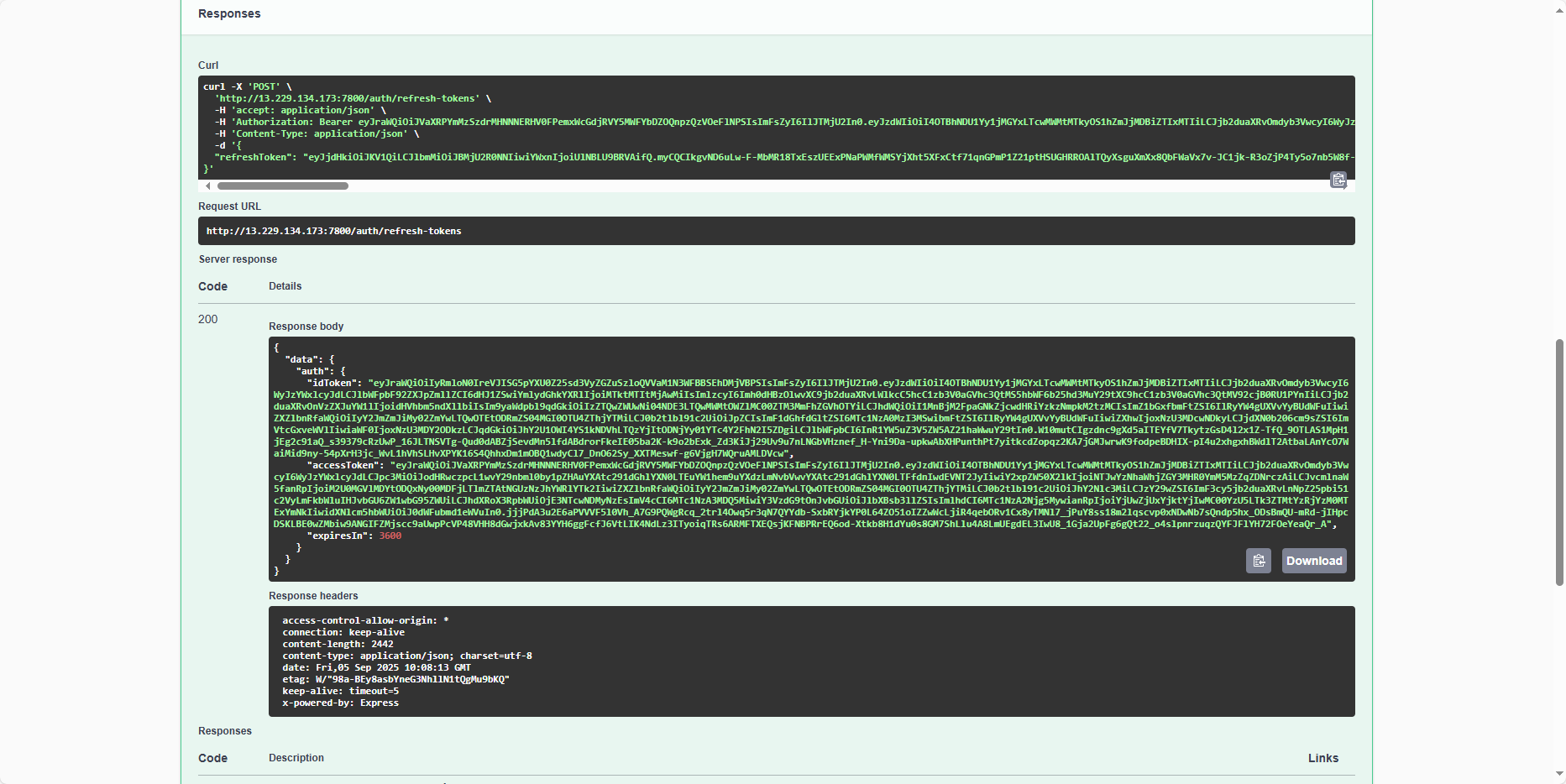1566x784 pixels.
Task: Click the Links column header
Action: 1322,758
